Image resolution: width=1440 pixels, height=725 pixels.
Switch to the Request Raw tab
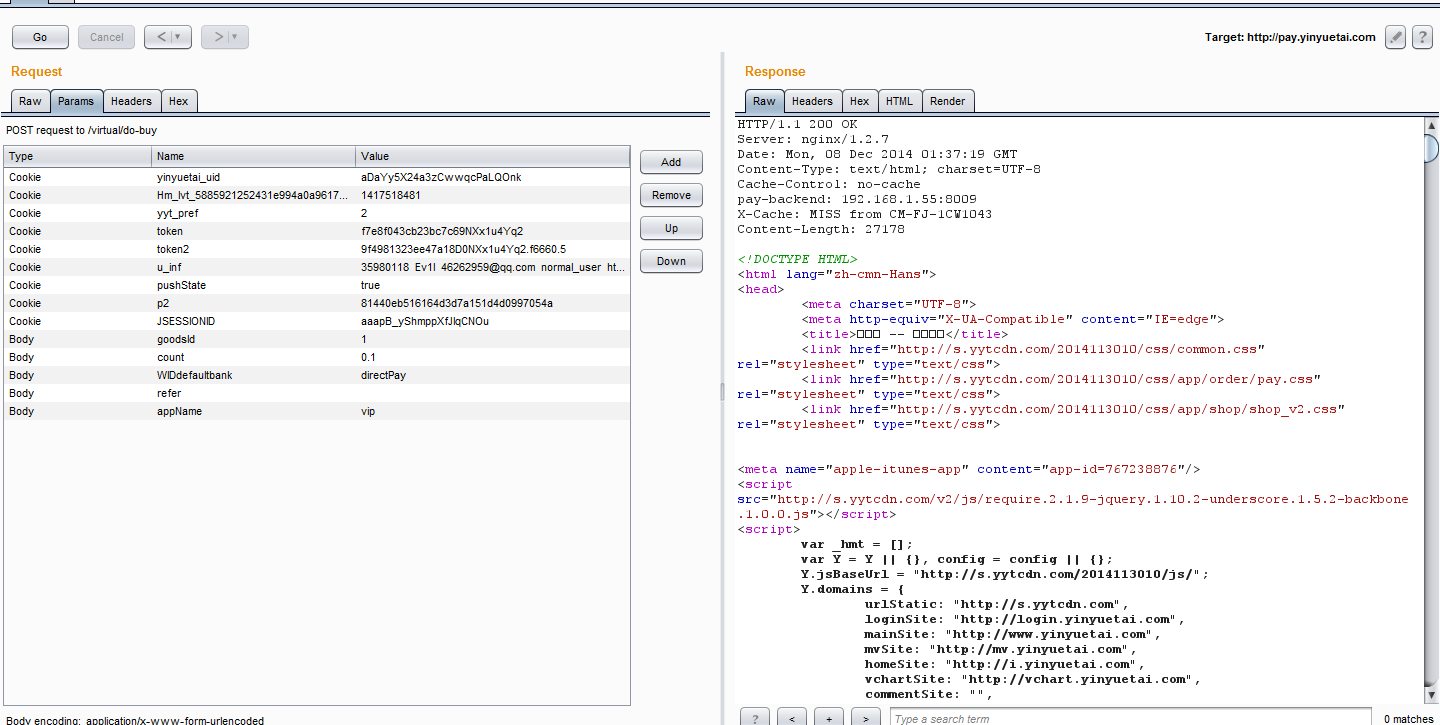tap(30, 101)
